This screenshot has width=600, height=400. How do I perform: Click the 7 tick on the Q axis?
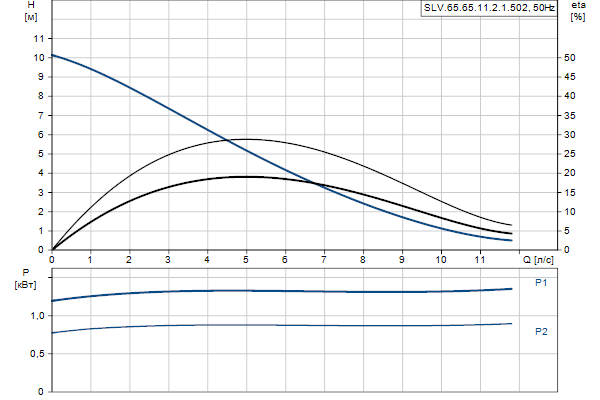pyautogui.click(x=324, y=260)
